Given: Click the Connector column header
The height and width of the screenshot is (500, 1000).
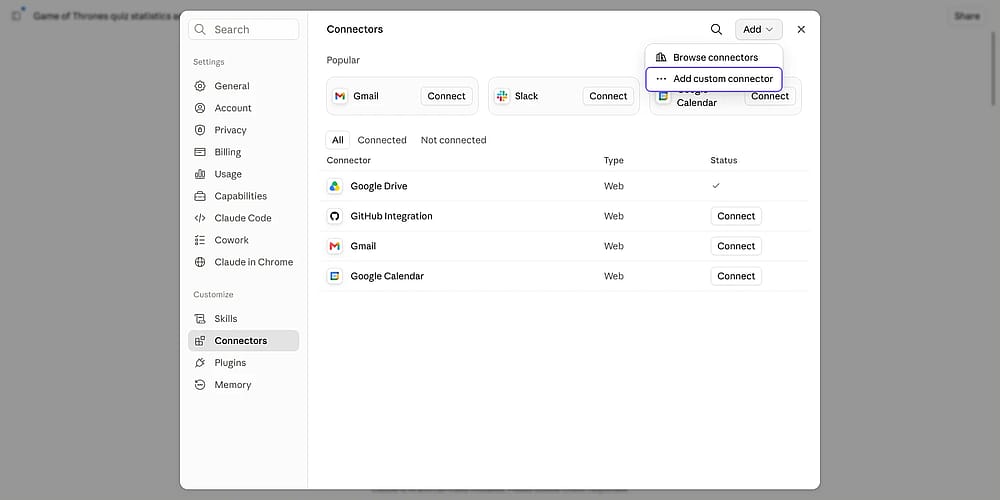Looking at the screenshot, I should [x=349, y=161].
